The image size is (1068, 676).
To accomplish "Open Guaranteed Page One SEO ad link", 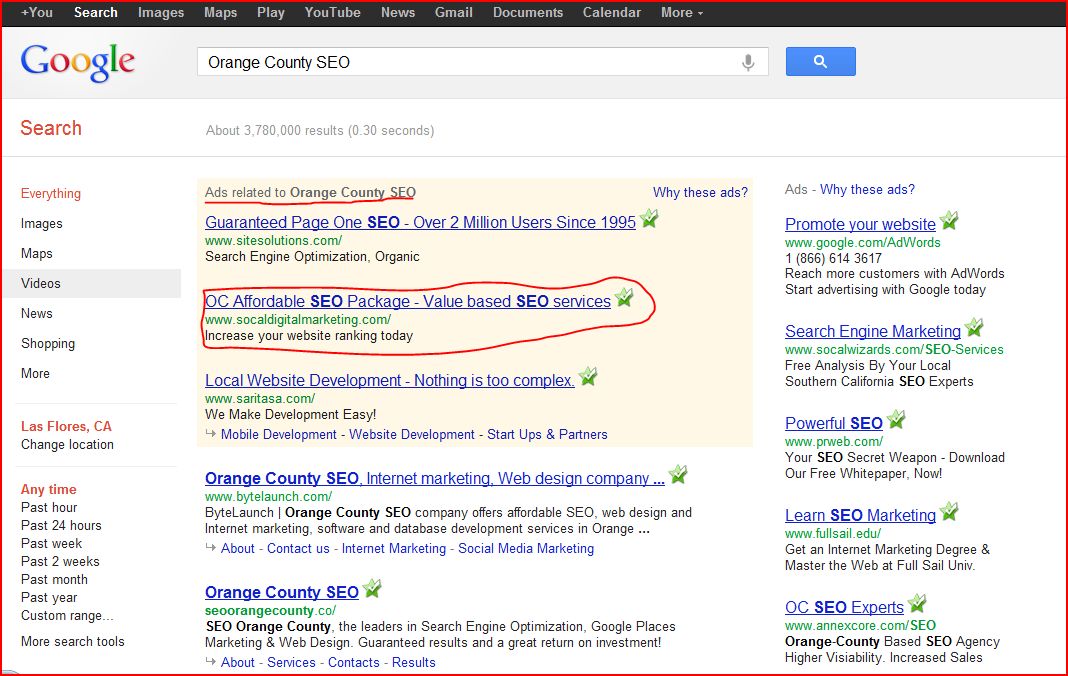I will tap(420, 222).
